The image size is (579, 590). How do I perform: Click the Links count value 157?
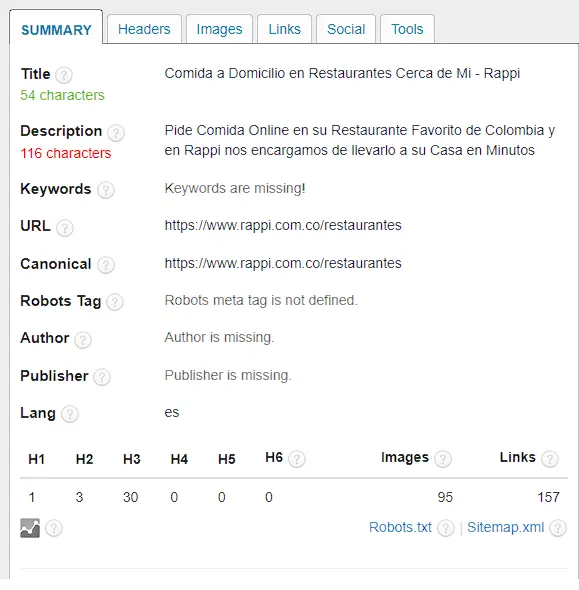549,497
